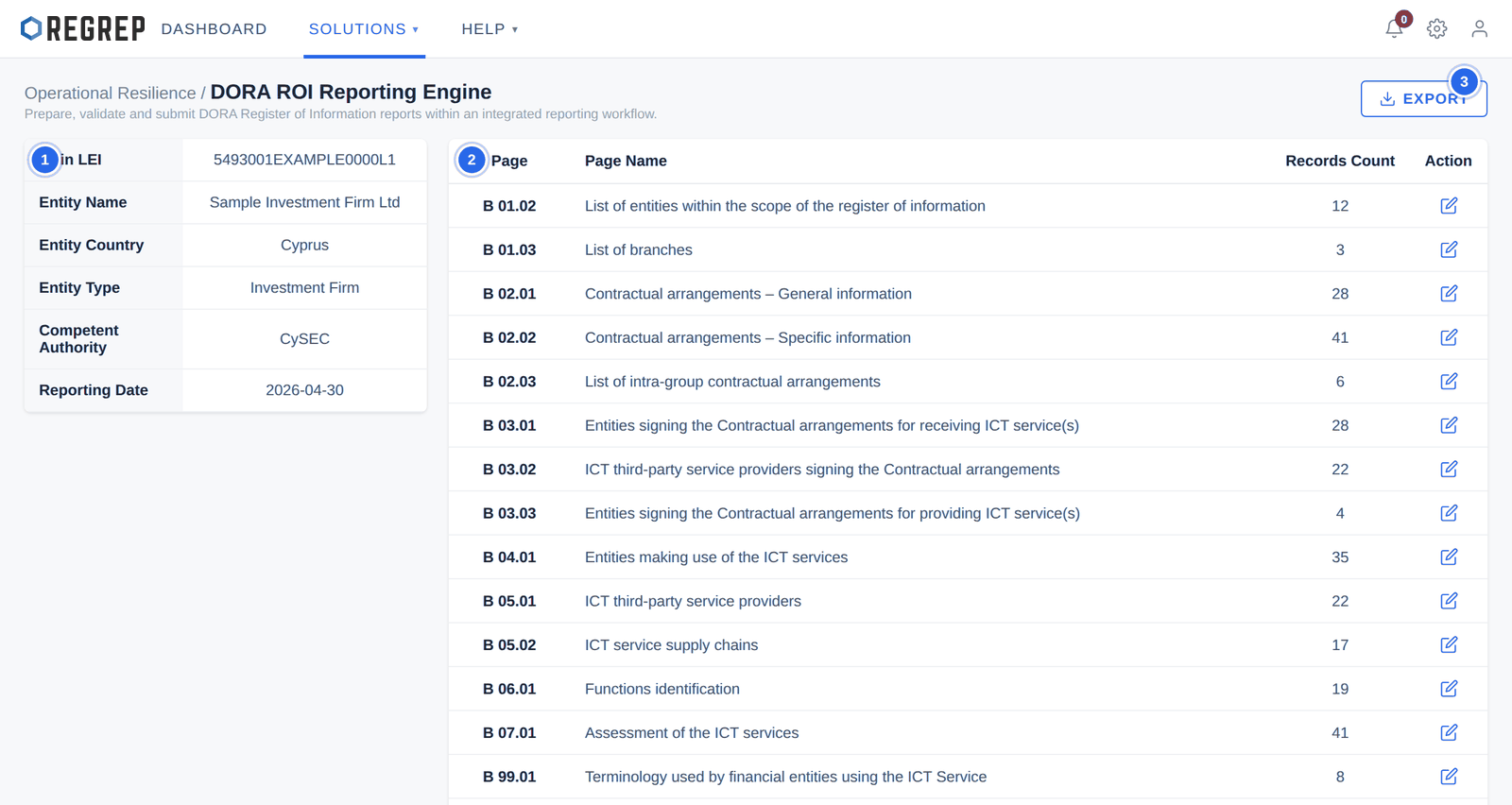Open Entities signing for receiving ICT services
This screenshot has width=1512, height=805.
tap(832, 425)
